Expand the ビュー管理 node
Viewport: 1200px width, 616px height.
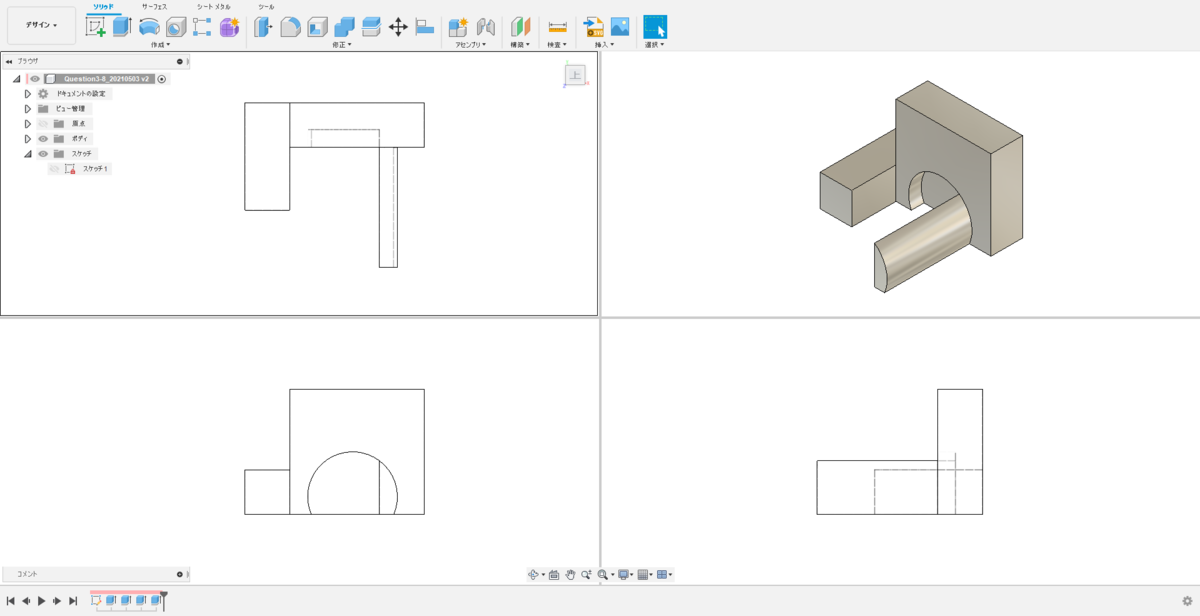(28, 109)
